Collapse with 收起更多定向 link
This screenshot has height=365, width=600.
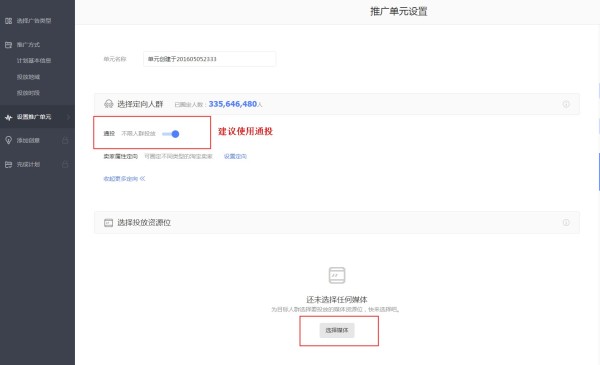(x=124, y=179)
